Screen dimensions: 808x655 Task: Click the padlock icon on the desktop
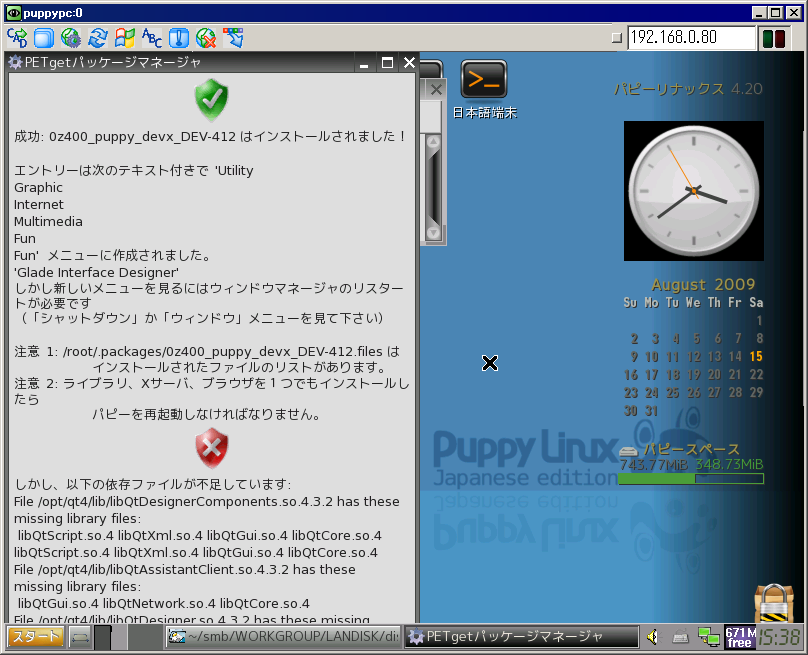tap(774, 605)
